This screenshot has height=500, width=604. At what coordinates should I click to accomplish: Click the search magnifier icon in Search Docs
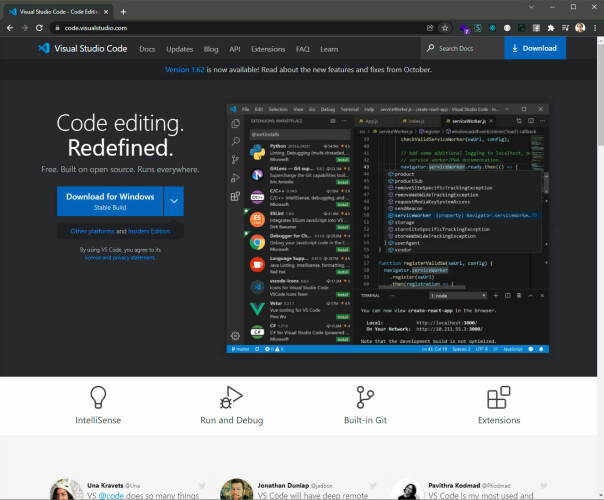[x=431, y=48]
